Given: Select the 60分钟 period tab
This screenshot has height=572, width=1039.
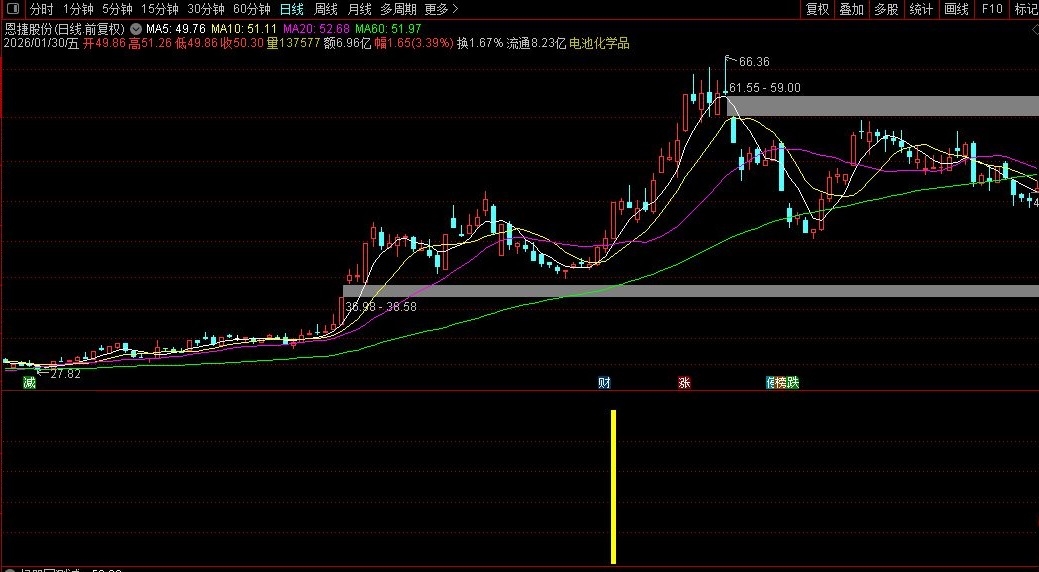Looking at the screenshot, I should [252, 9].
